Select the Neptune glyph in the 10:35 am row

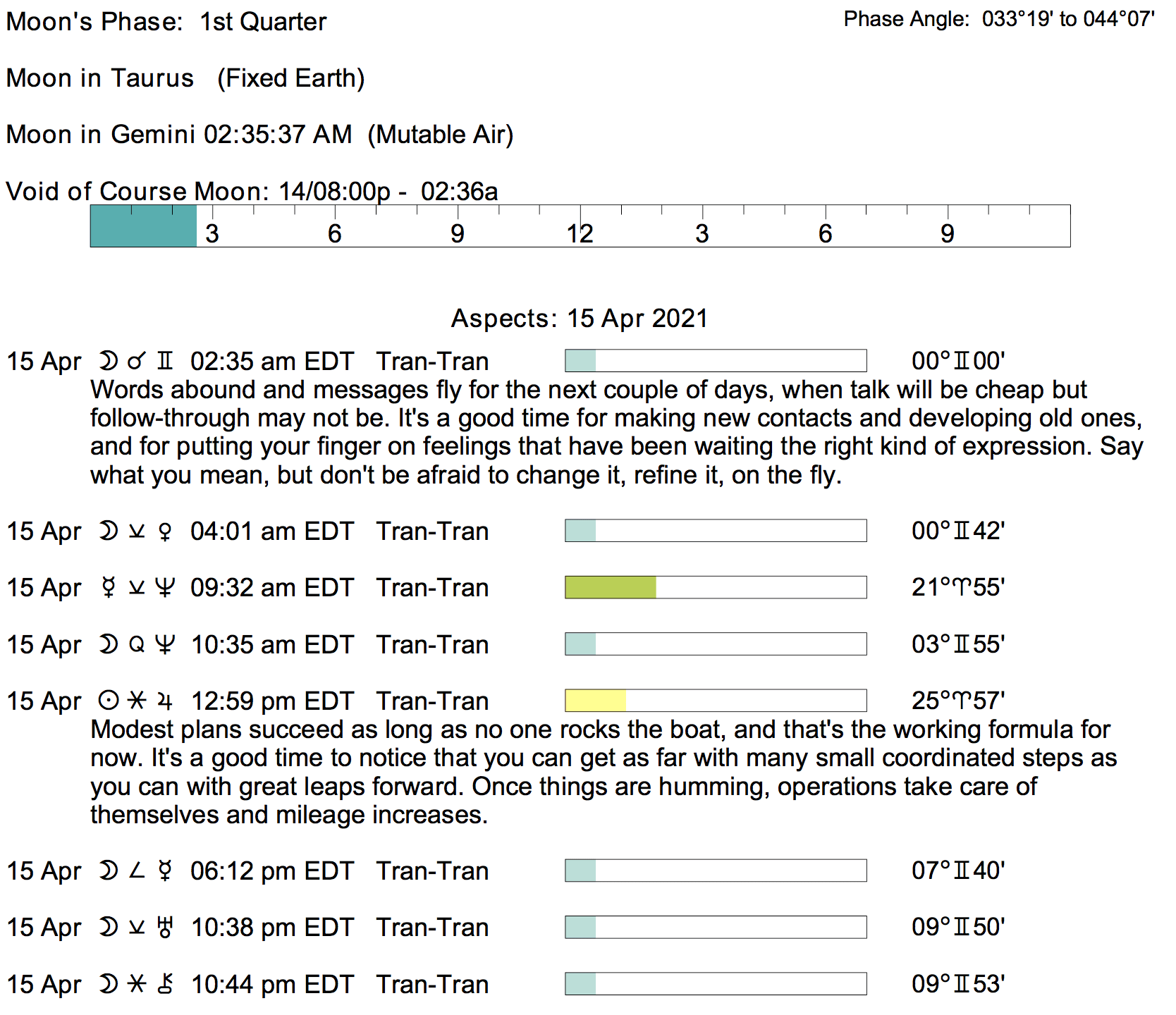coord(165,645)
